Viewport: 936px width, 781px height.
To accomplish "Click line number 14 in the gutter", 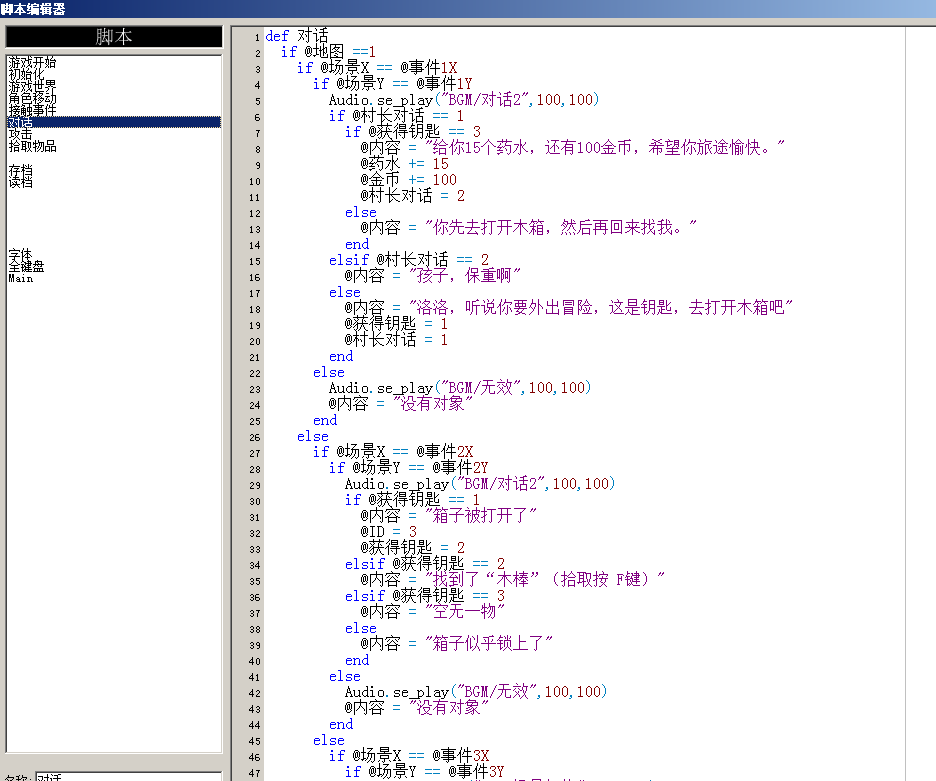I will click(255, 245).
